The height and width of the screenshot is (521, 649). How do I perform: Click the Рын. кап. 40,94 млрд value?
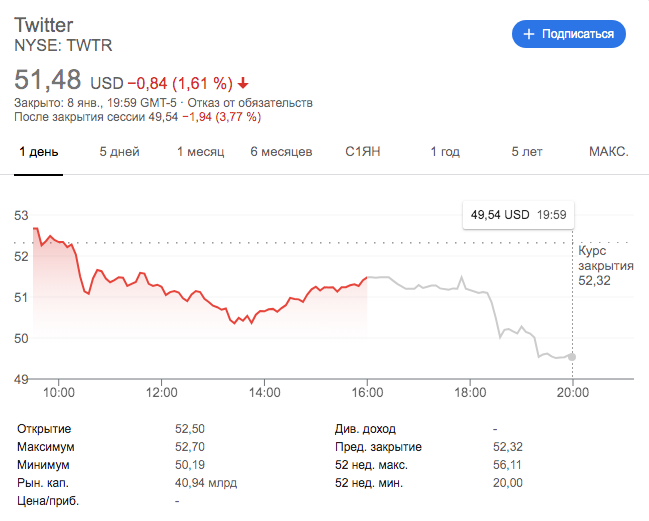206,483
